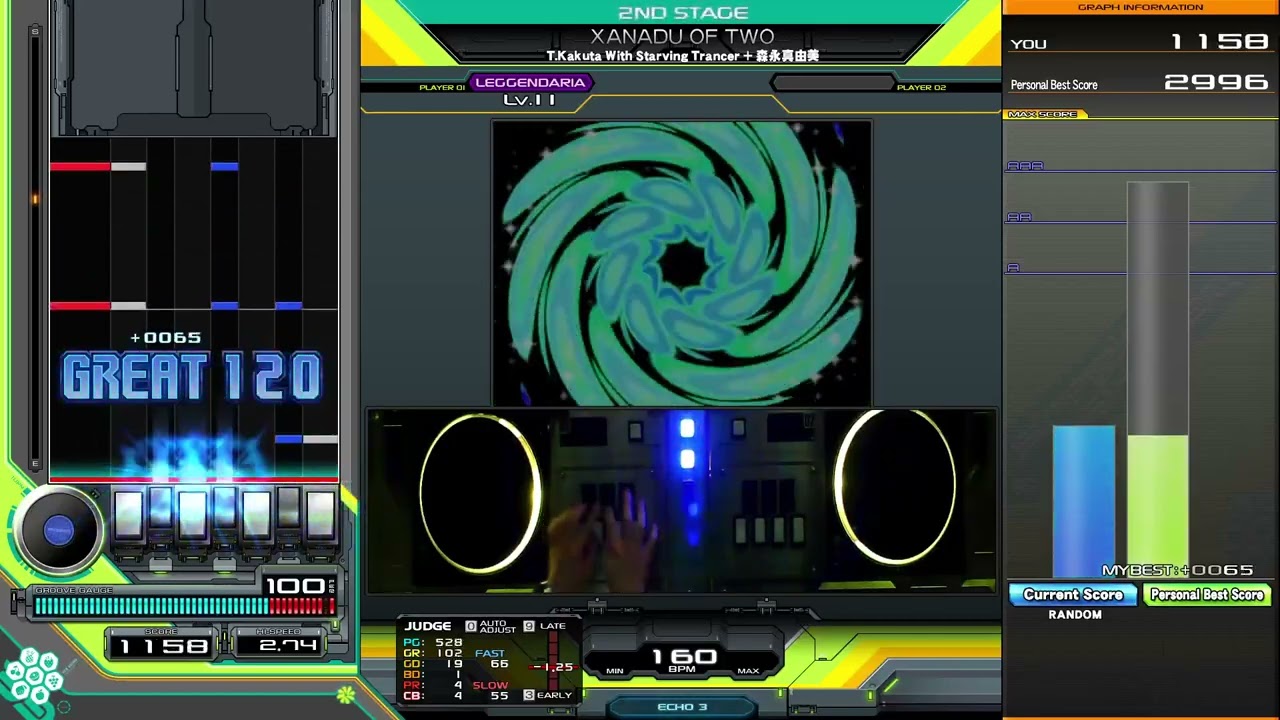Click the yellow-green flower icon

346,694
